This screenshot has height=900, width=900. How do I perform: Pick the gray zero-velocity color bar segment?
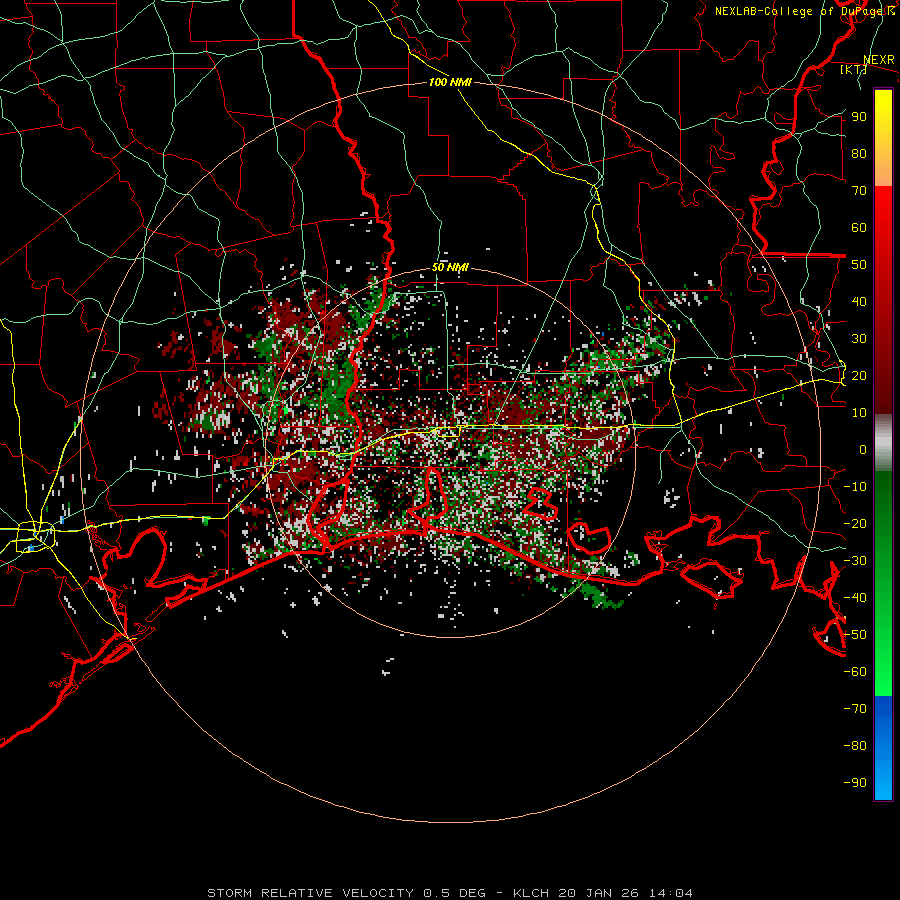coord(883,442)
